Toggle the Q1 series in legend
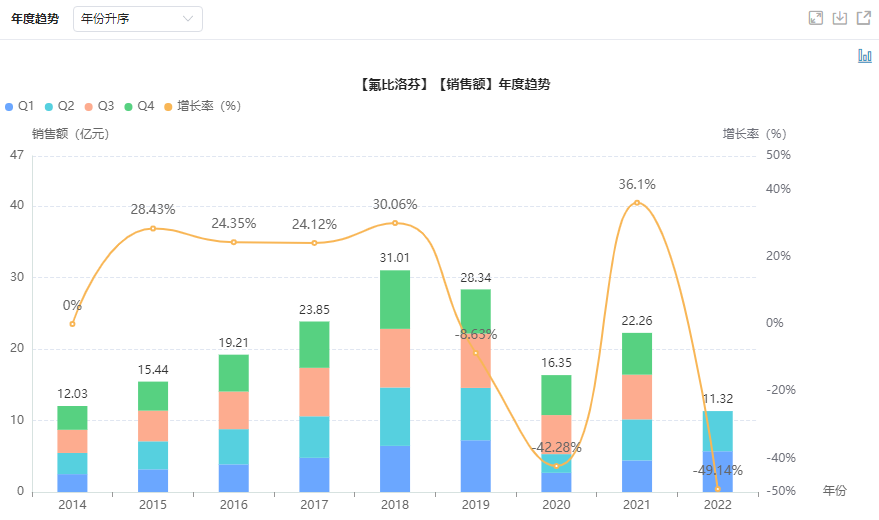Screen dimensions: 879x520 coord(21,106)
